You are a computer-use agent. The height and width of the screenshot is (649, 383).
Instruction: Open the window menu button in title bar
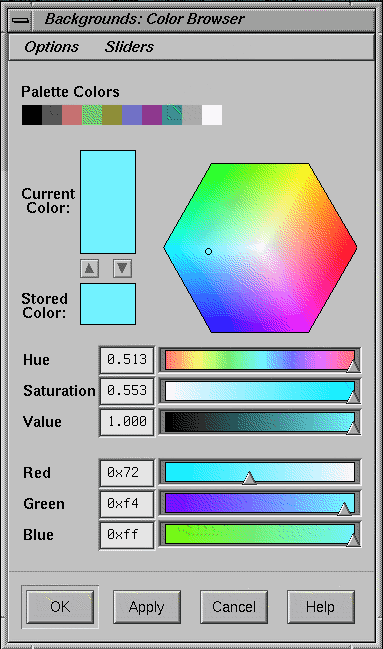[20, 20]
